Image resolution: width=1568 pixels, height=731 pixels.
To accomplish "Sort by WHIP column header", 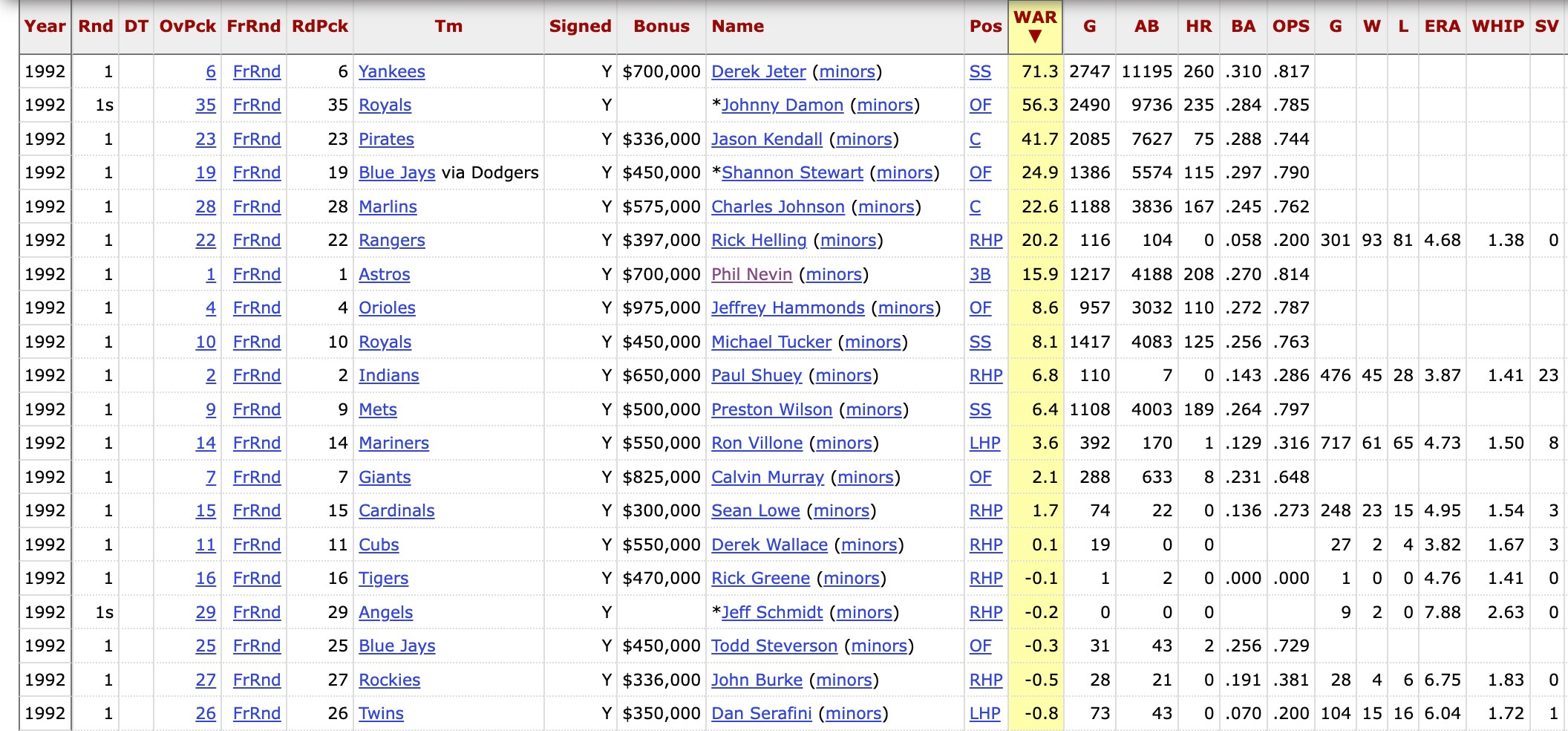I will pos(1498,27).
